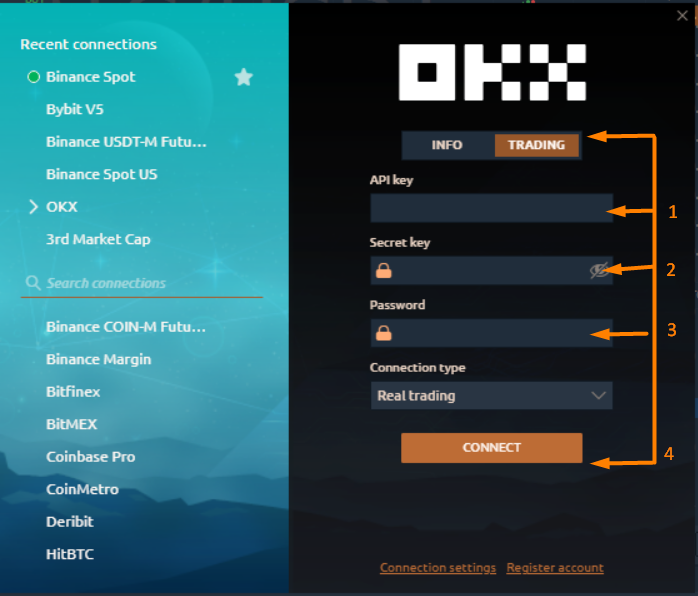The image size is (698, 596).
Task: Click the lock icon in Secret key field
Action: click(383, 270)
